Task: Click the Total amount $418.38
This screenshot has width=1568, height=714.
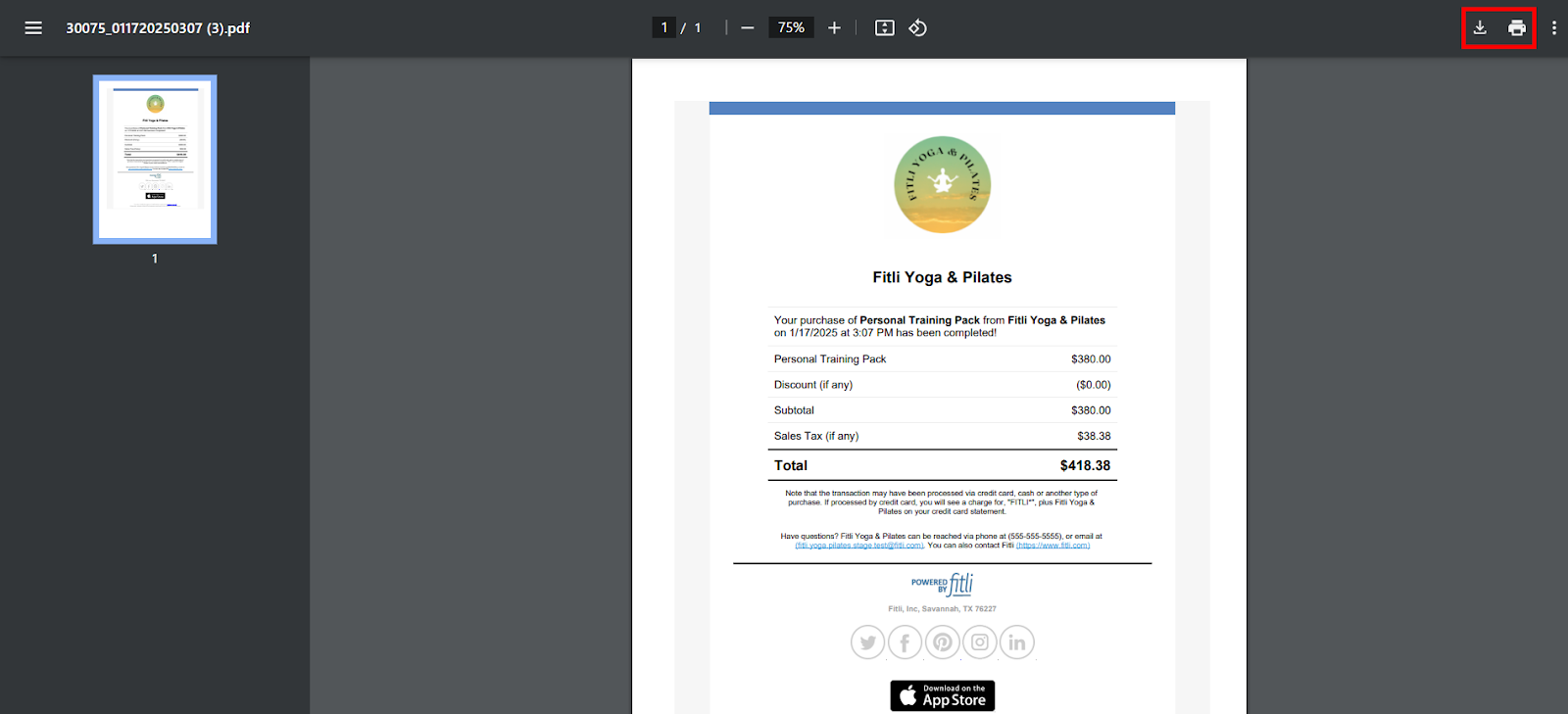Action: coord(1085,465)
